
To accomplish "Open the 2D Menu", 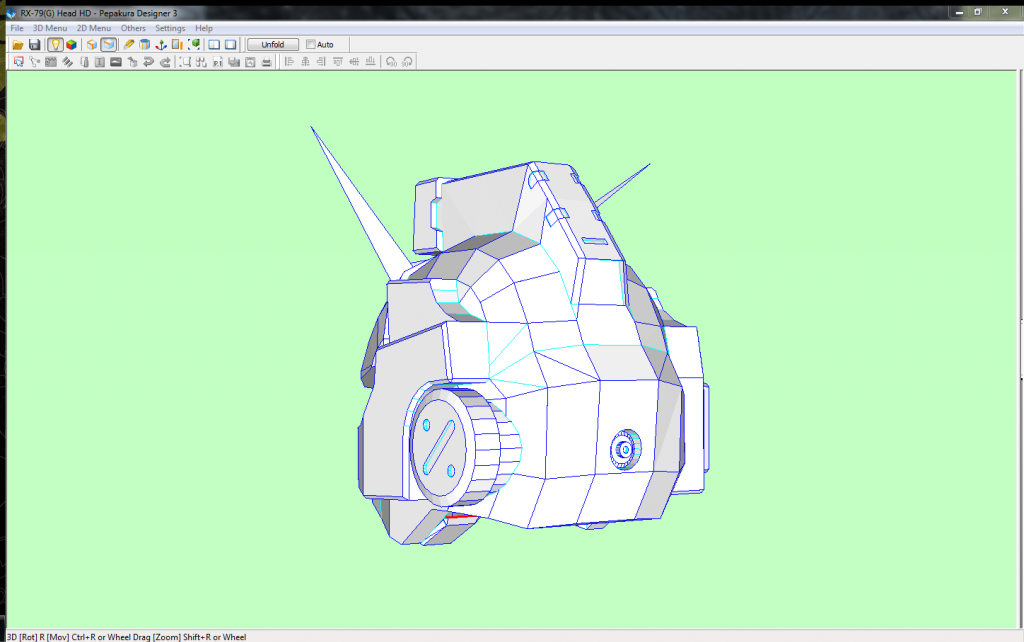I will coord(94,28).
